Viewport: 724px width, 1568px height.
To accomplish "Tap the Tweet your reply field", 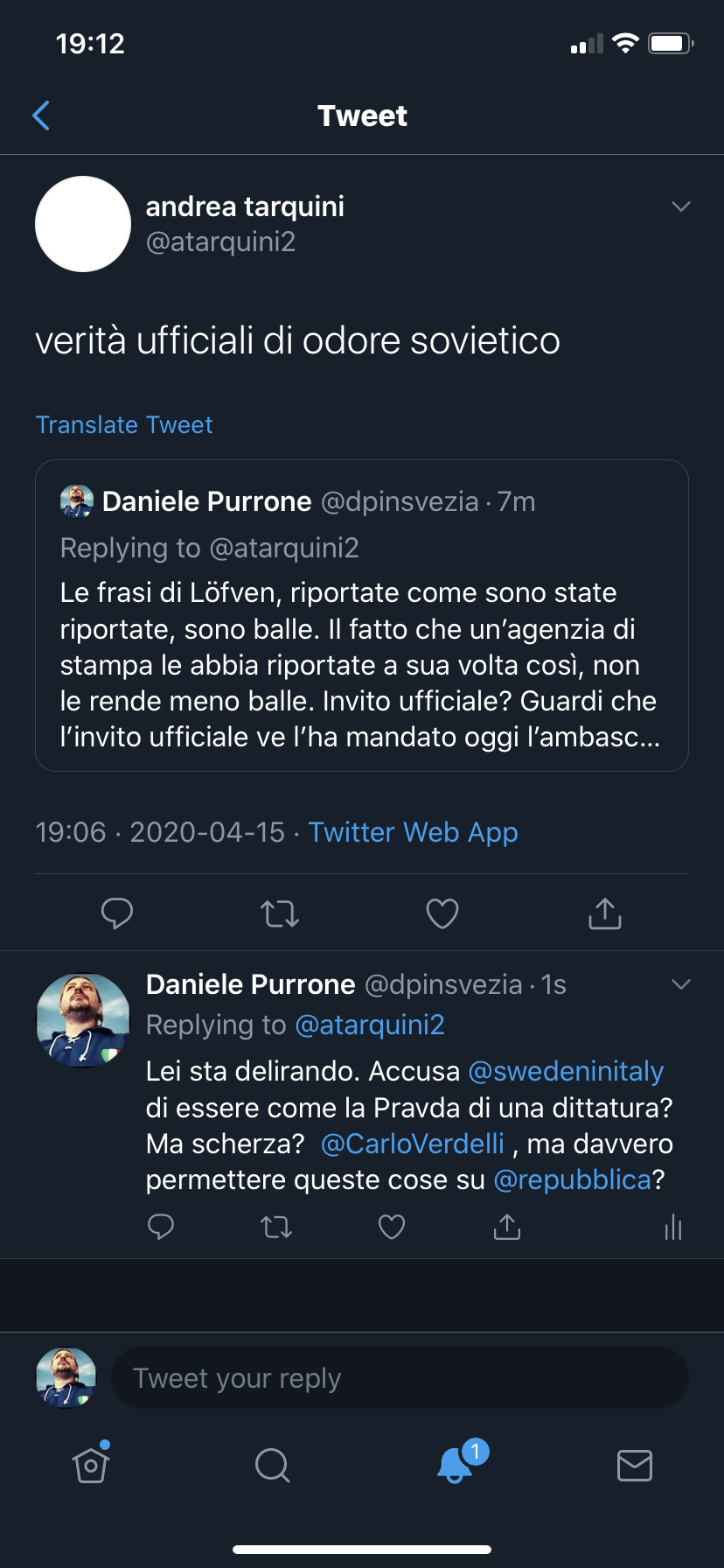I will click(x=400, y=1378).
